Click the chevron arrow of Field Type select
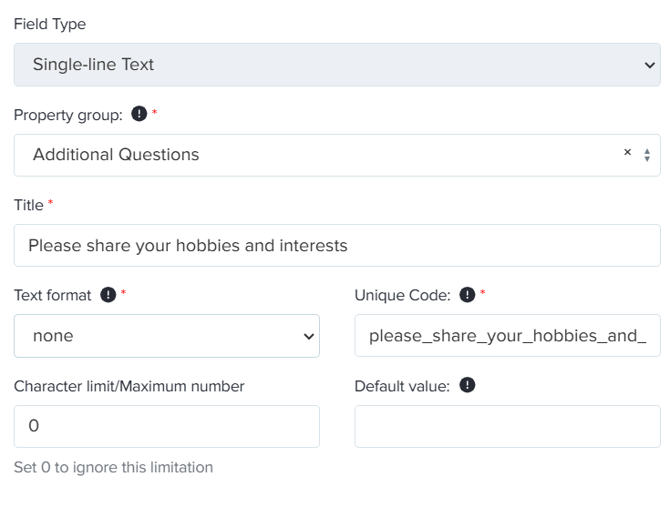This screenshot has width=670, height=507. pos(648,65)
